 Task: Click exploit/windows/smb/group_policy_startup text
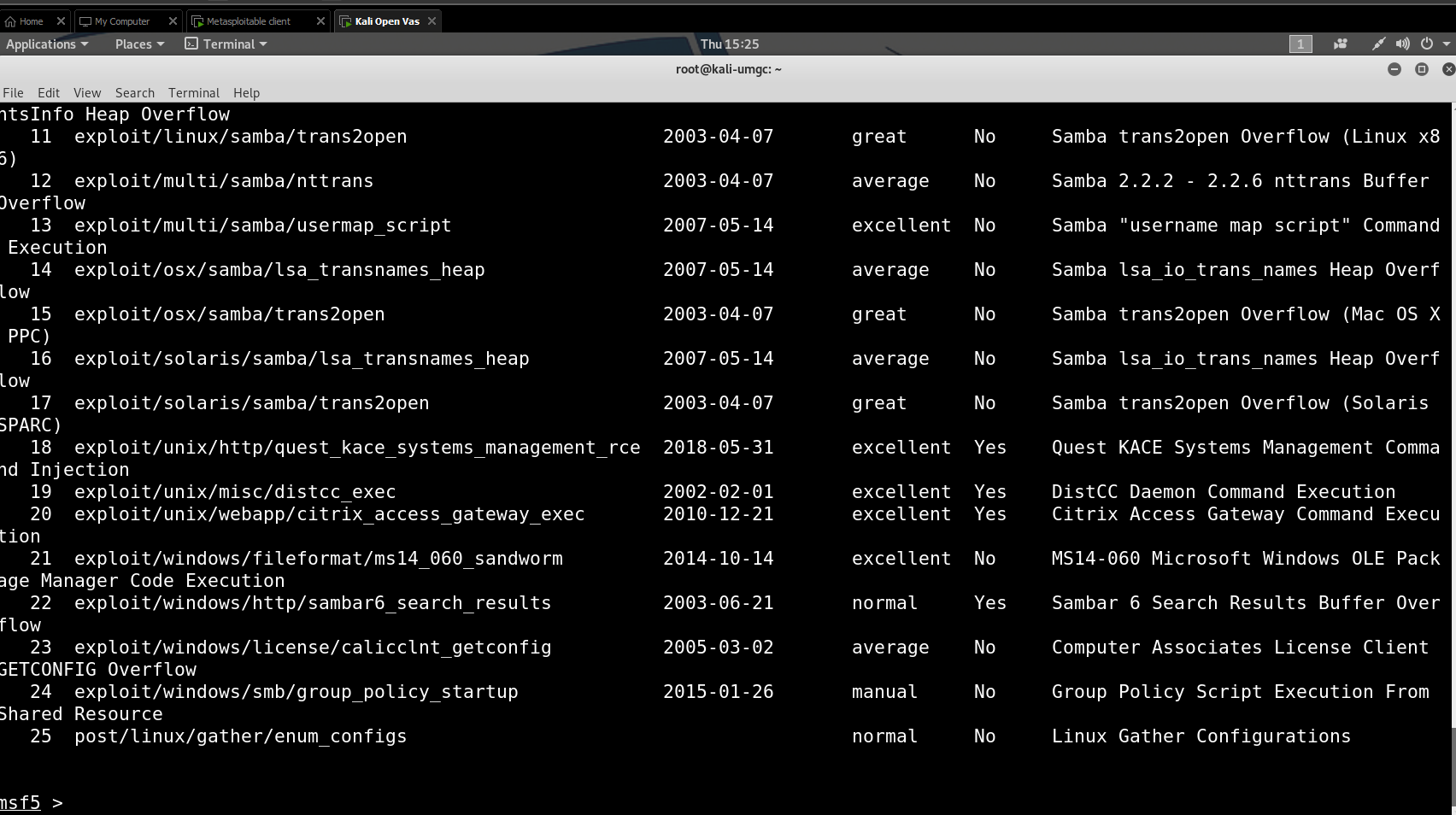[296, 692]
